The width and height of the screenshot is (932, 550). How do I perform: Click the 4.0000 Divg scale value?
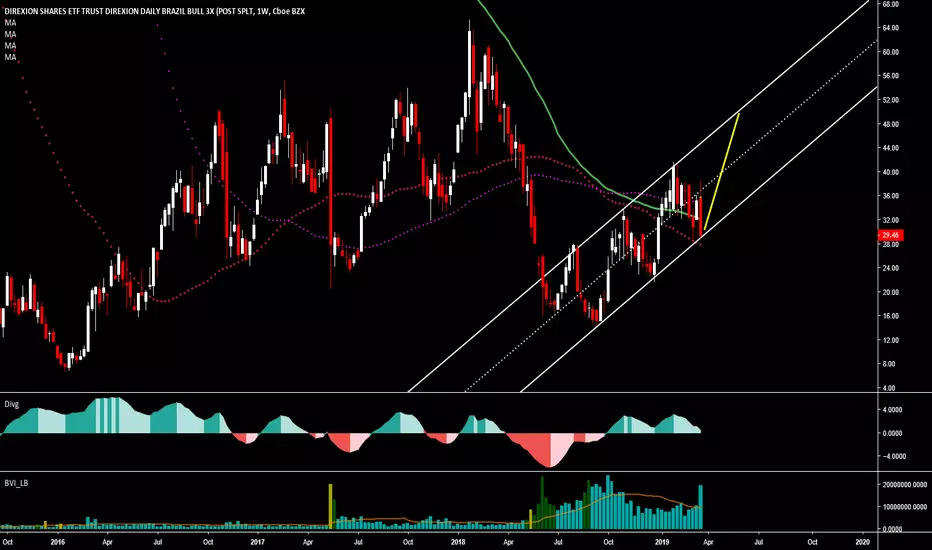[x=892, y=410]
